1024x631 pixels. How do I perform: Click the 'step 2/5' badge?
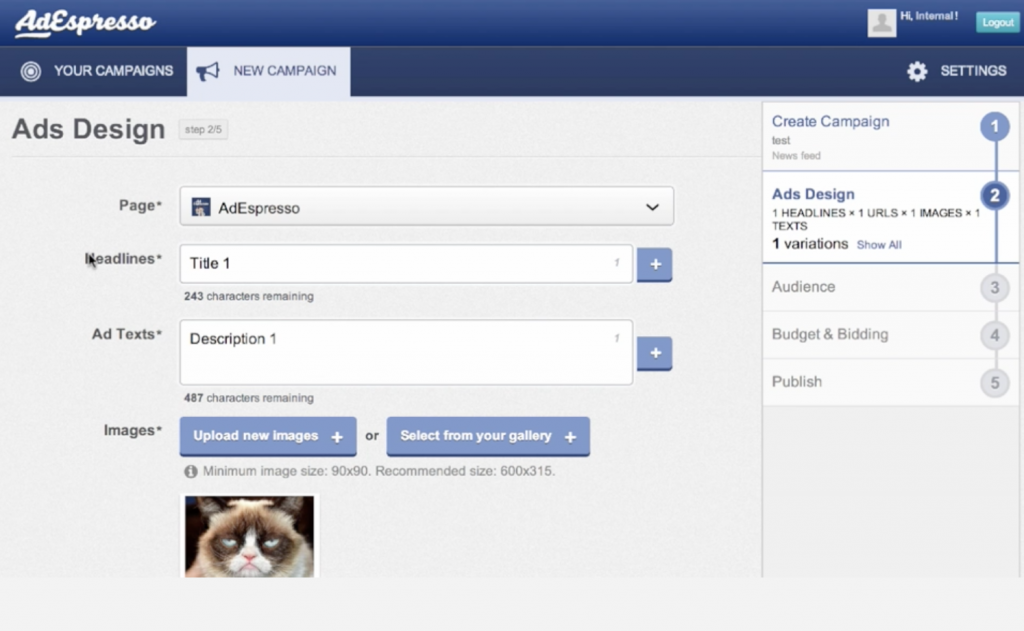(203, 129)
